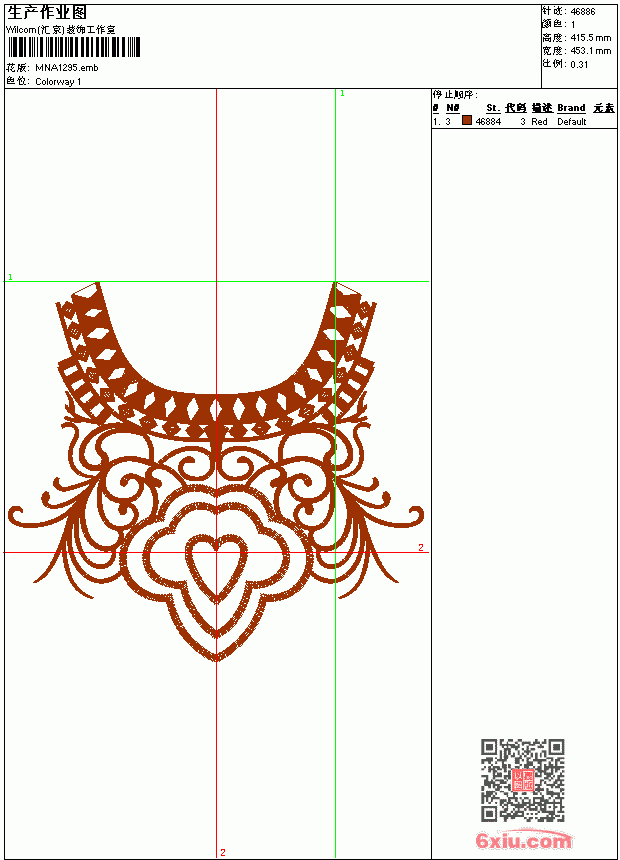
Task: Click the 'Default' brand cell
Action: tap(572, 122)
